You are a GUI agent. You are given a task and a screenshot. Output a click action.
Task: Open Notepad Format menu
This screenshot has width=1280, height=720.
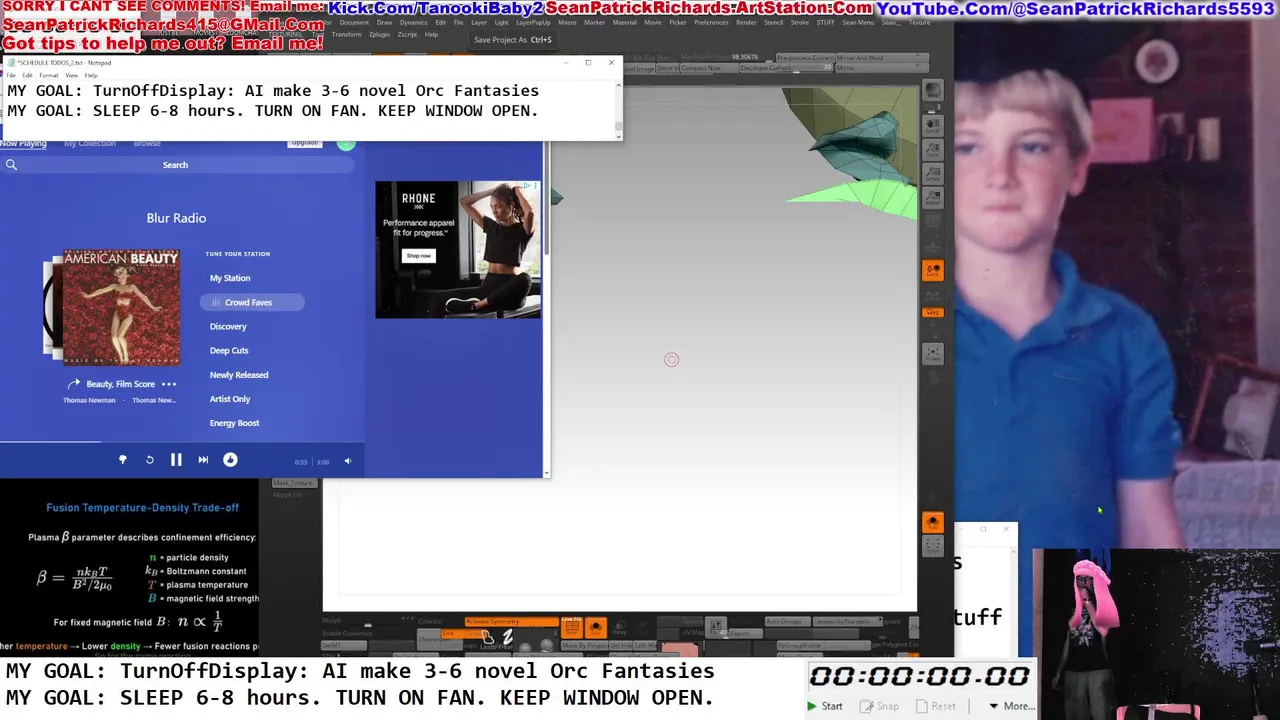click(49, 75)
